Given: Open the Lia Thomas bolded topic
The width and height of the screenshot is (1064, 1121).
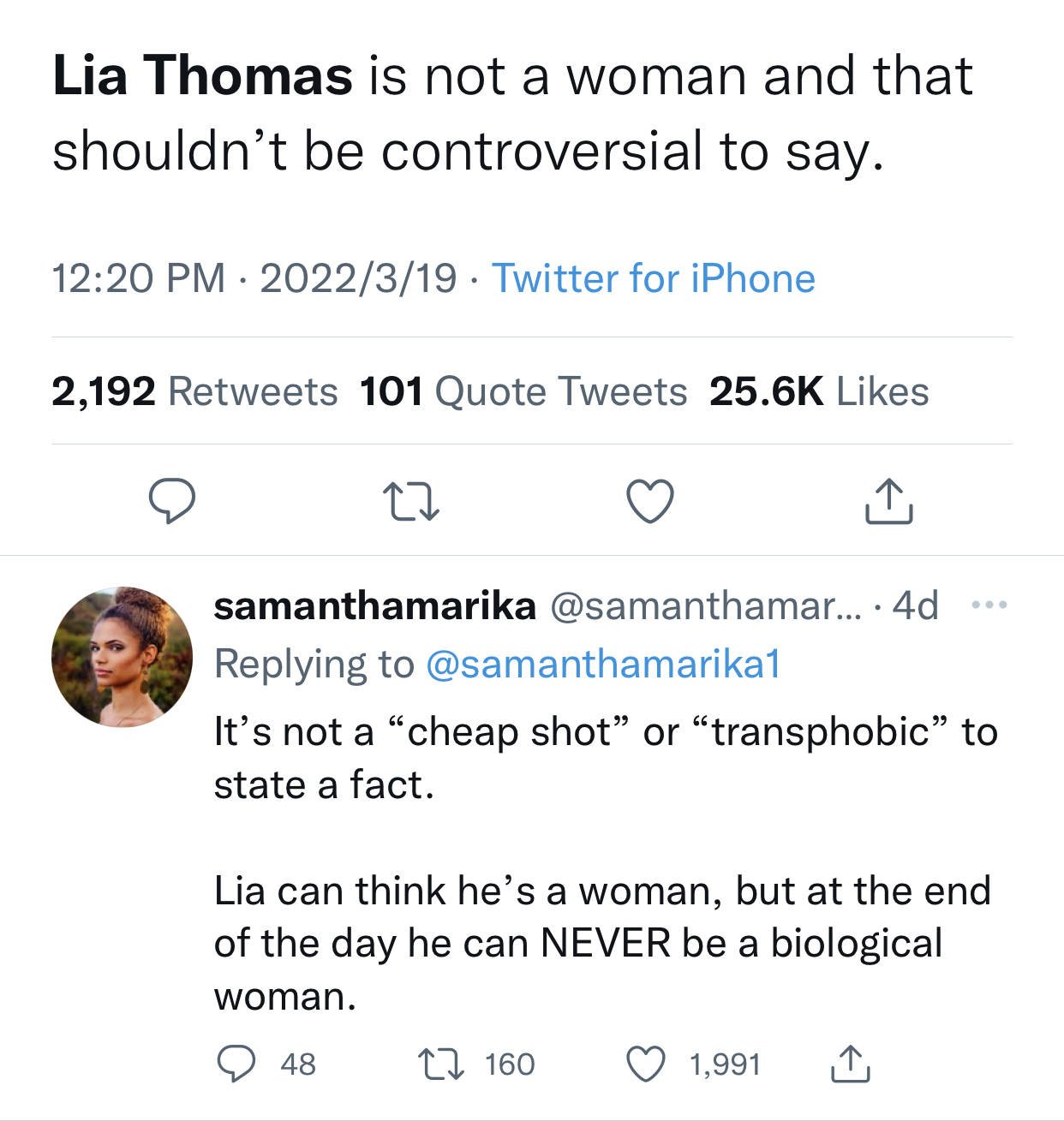Looking at the screenshot, I should coord(202,75).
